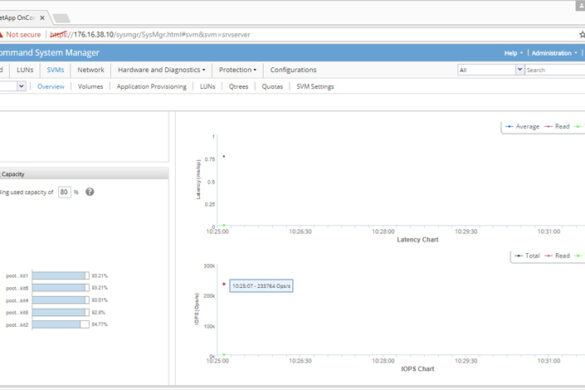Open the Administration menu
585x390 pixels.
pyautogui.click(x=554, y=53)
